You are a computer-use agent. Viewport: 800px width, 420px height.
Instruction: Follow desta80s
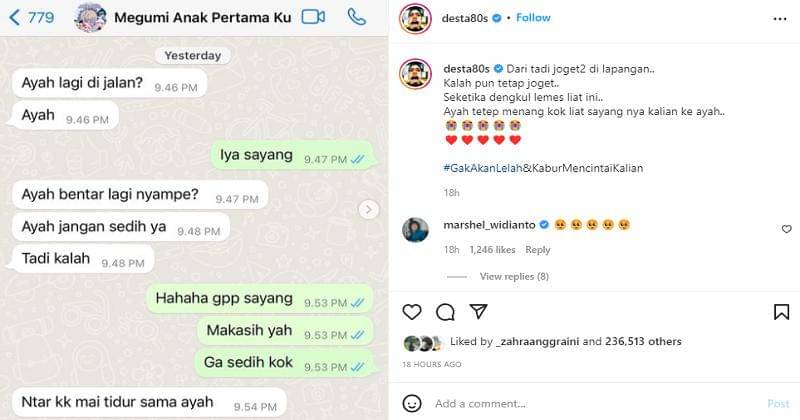coord(533,18)
